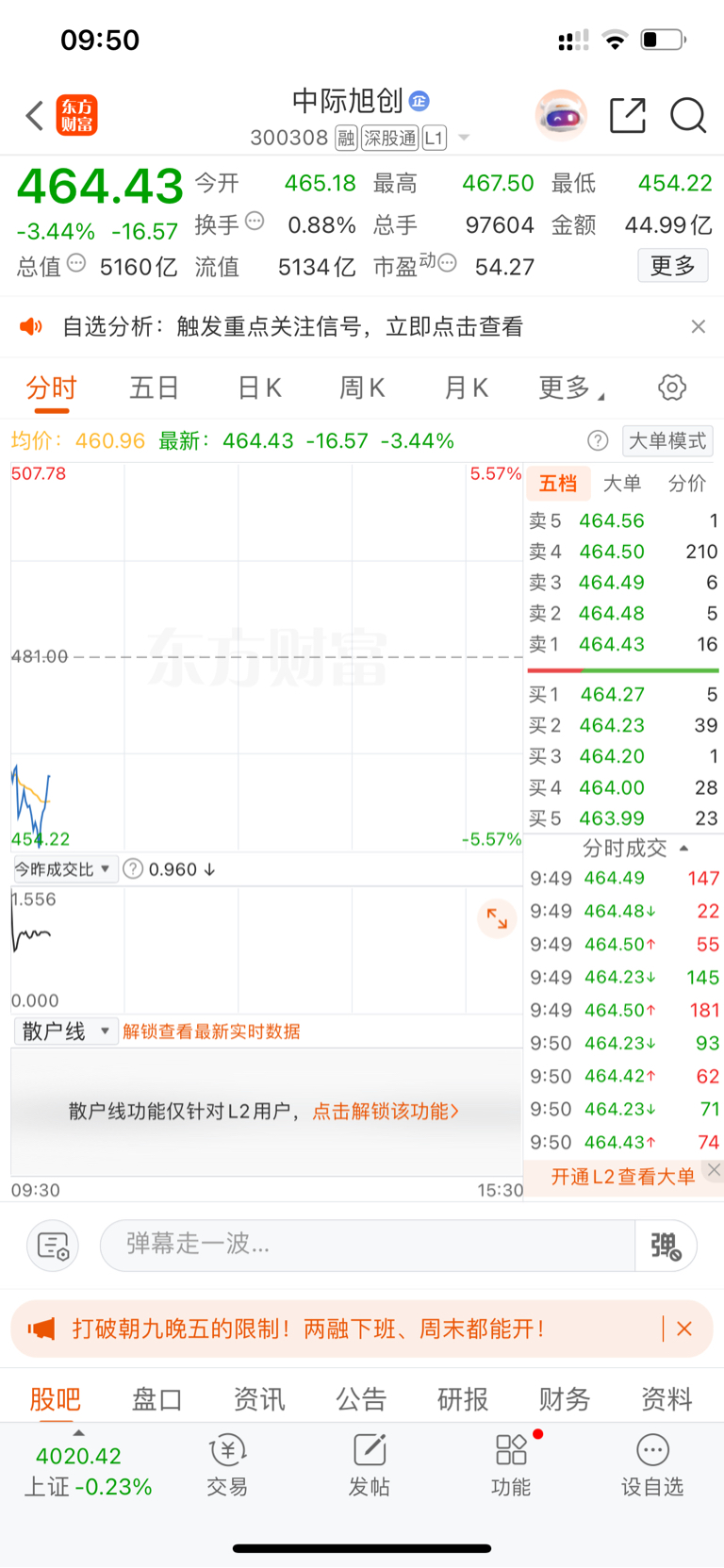This screenshot has height=1568, width=724.
Task: Tap the 深股通 tag
Action: tap(390, 139)
